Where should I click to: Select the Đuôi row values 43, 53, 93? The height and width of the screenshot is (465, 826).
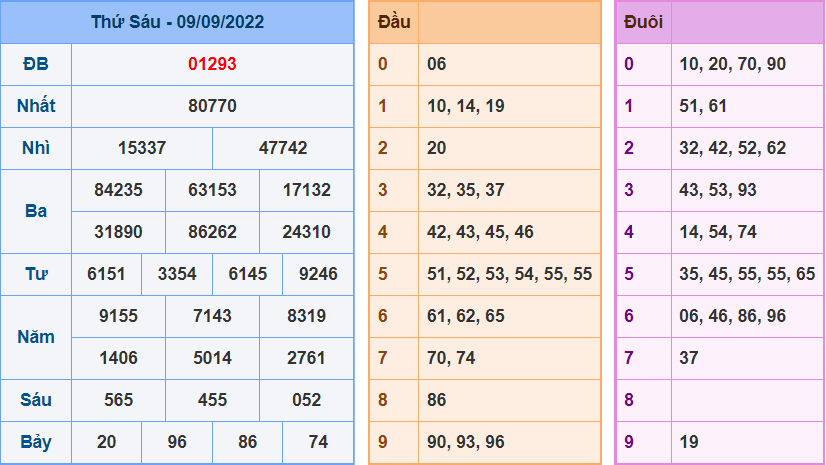(717, 190)
